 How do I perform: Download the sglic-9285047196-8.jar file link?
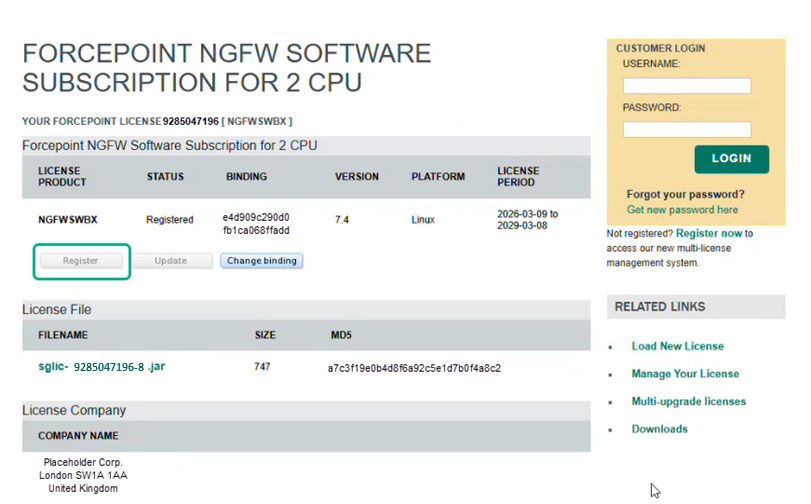(x=101, y=367)
